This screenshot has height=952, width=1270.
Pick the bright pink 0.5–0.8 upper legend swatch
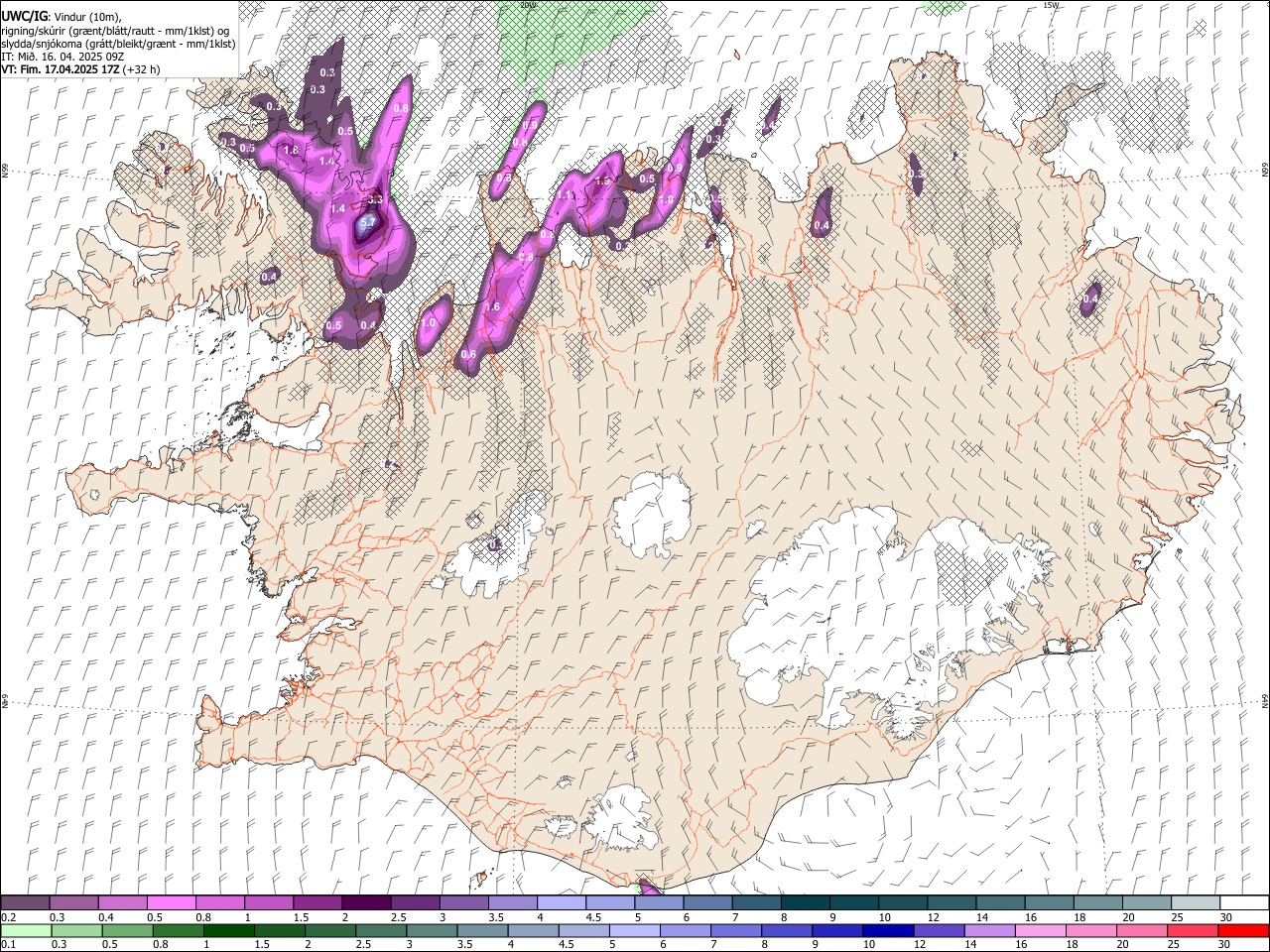[x=171, y=903]
